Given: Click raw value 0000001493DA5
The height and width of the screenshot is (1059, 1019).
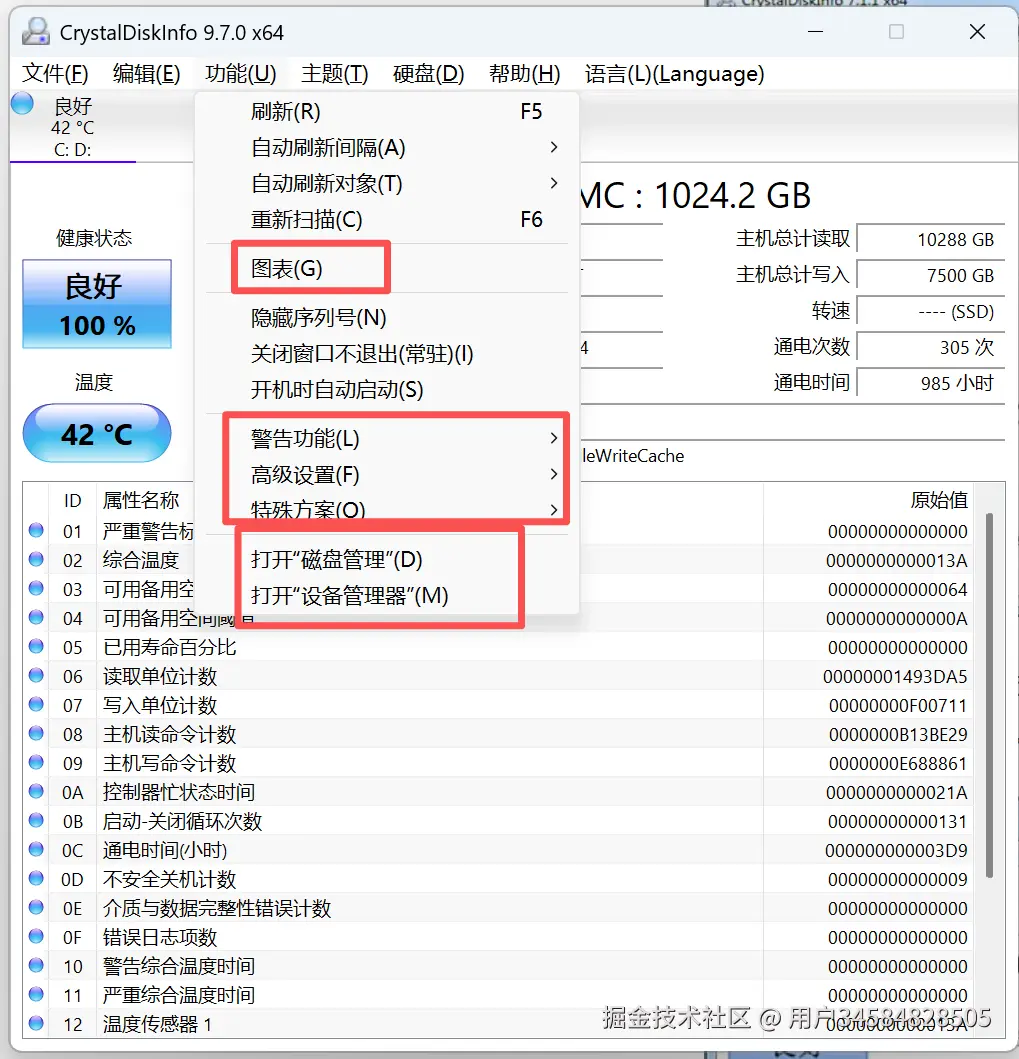Looking at the screenshot, I should 895,676.
